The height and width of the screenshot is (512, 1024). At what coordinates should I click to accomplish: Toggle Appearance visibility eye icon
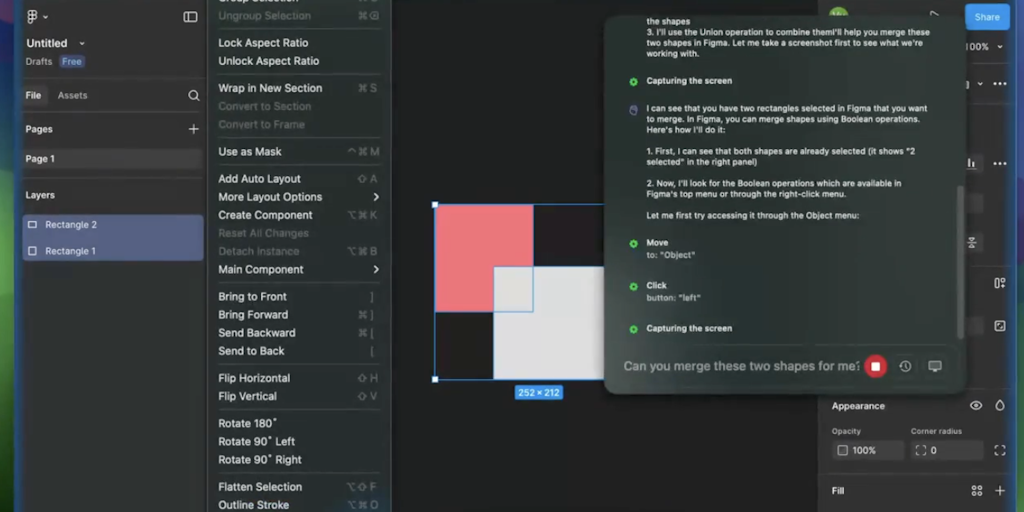coord(976,406)
